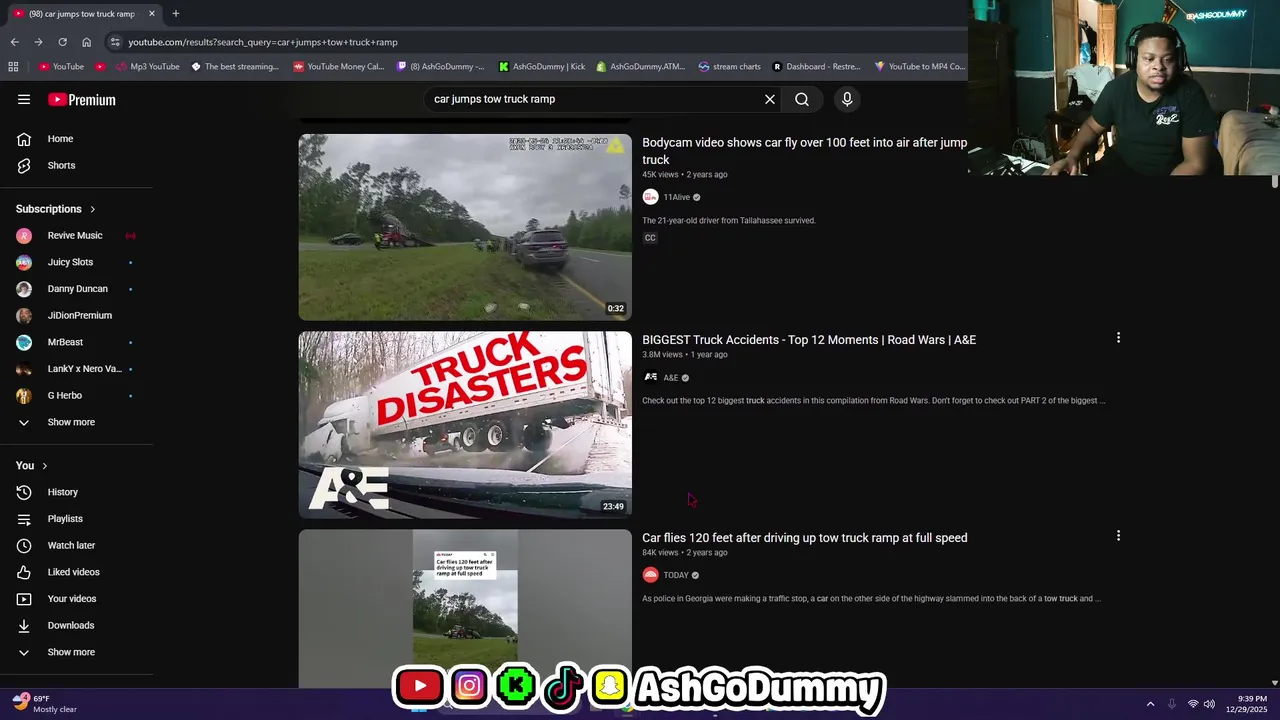The width and height of the screenshot is (1280, 720).
Task: Open the 'Car flies 120 feet' video title
Action: pos(805,538)
